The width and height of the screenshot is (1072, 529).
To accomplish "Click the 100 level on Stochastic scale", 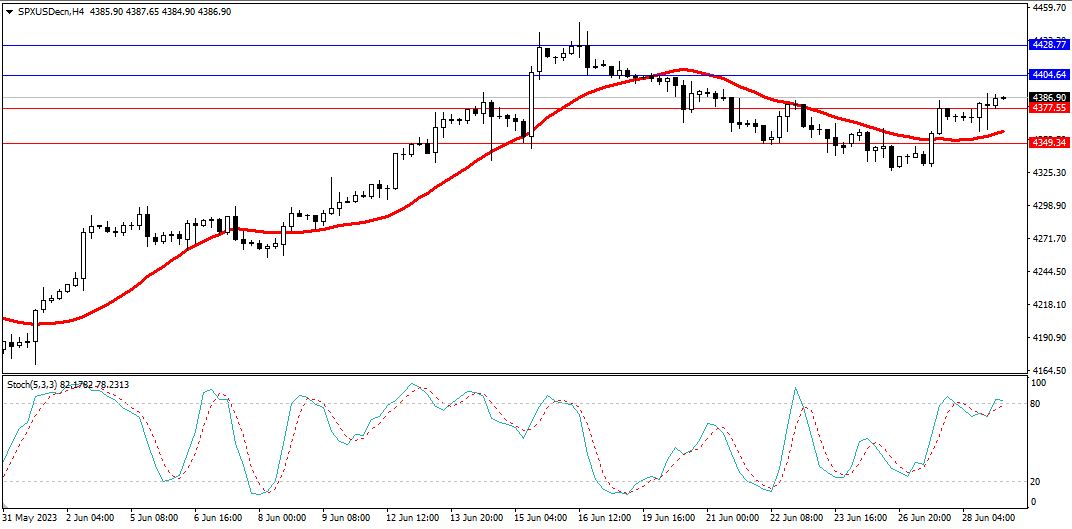I will [1039, 383].
